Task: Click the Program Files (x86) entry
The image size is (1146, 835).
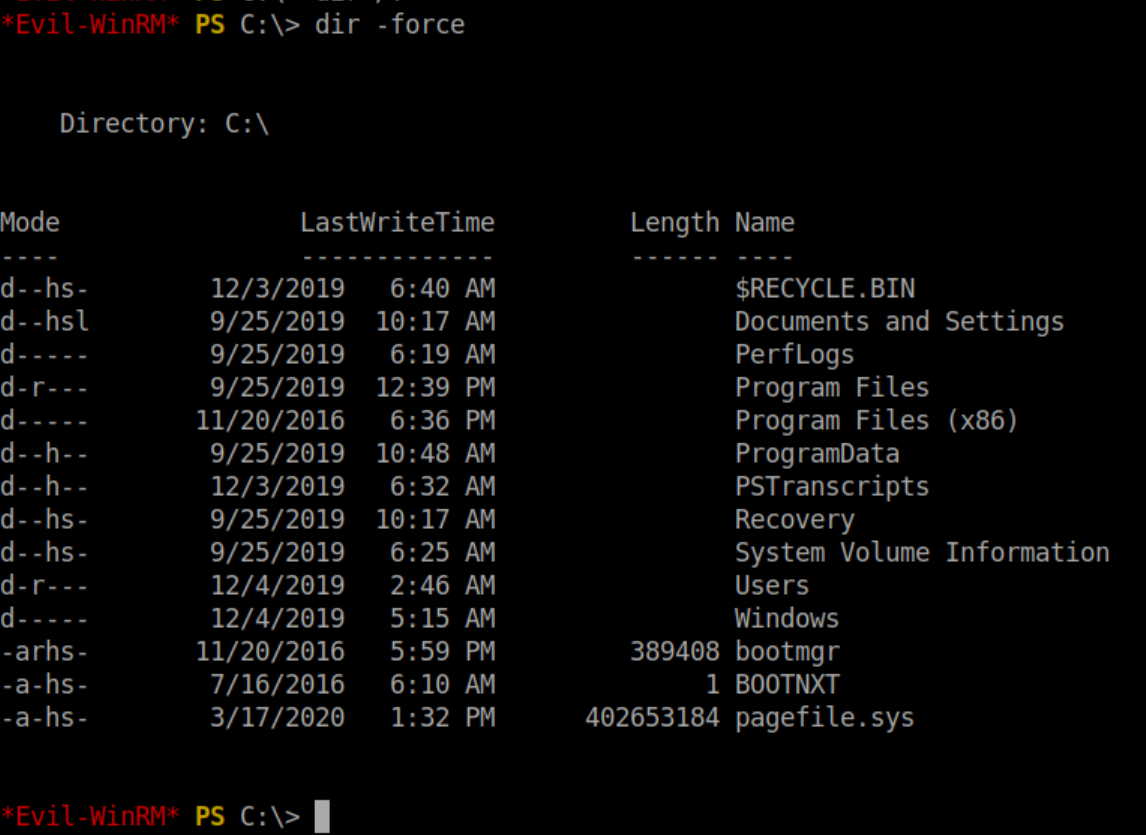Action: click(x=876, y=420)
